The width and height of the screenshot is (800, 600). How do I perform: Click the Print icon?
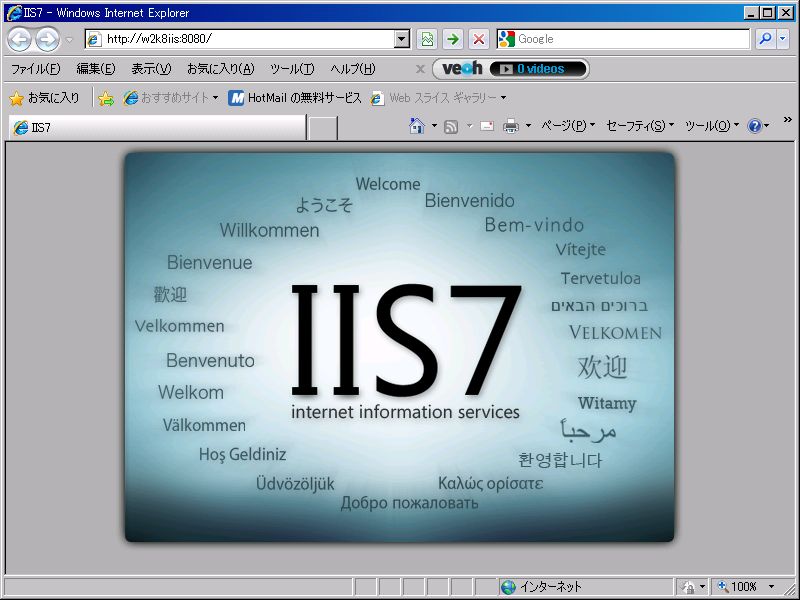(511, 126)
